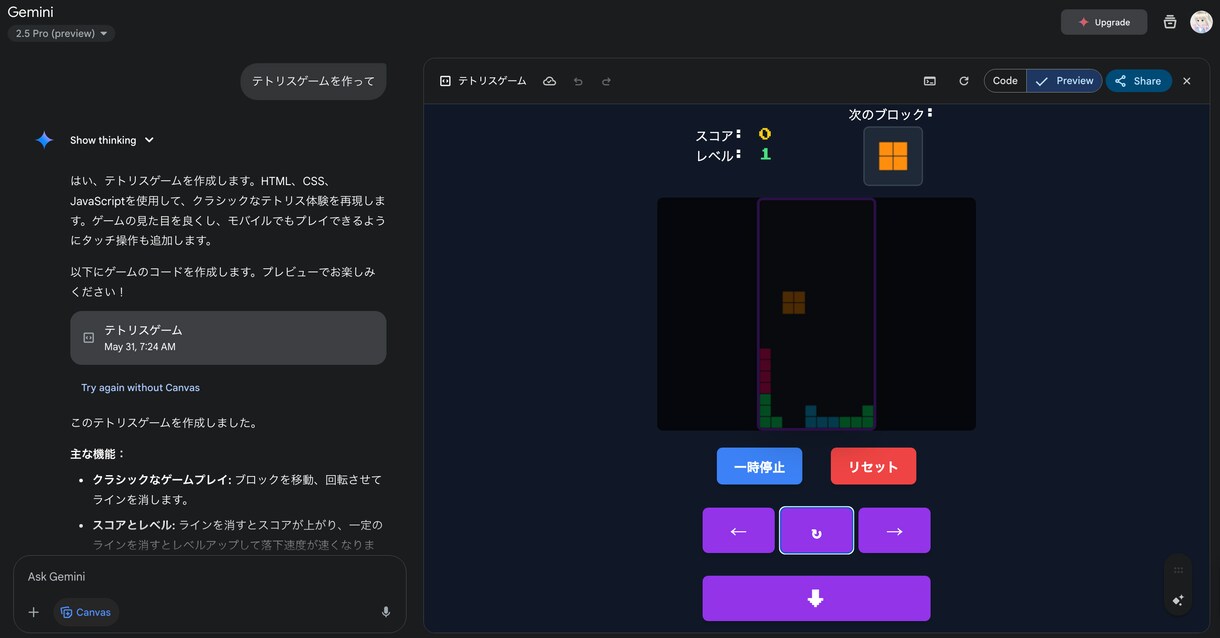This screenshot has height=638, width=1220.
Task: Switch to the Preview tab
Action: point(1064,81)
